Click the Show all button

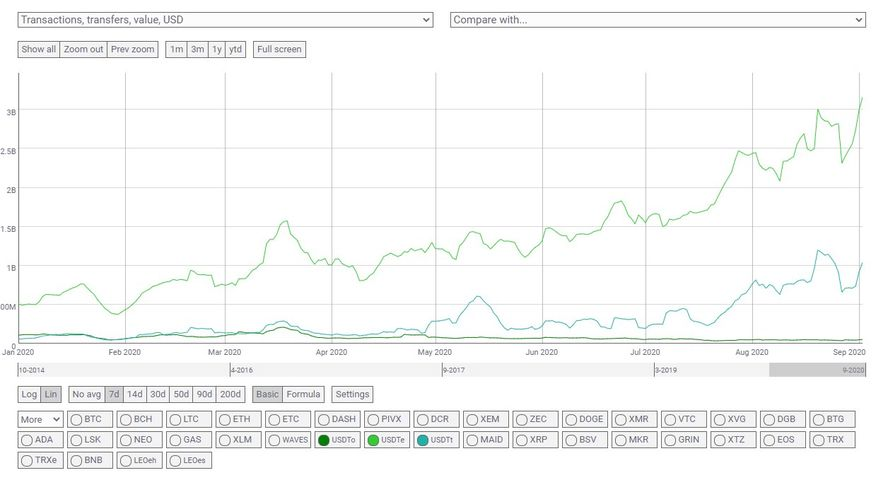pyautogui.click(x=38, y=49)
